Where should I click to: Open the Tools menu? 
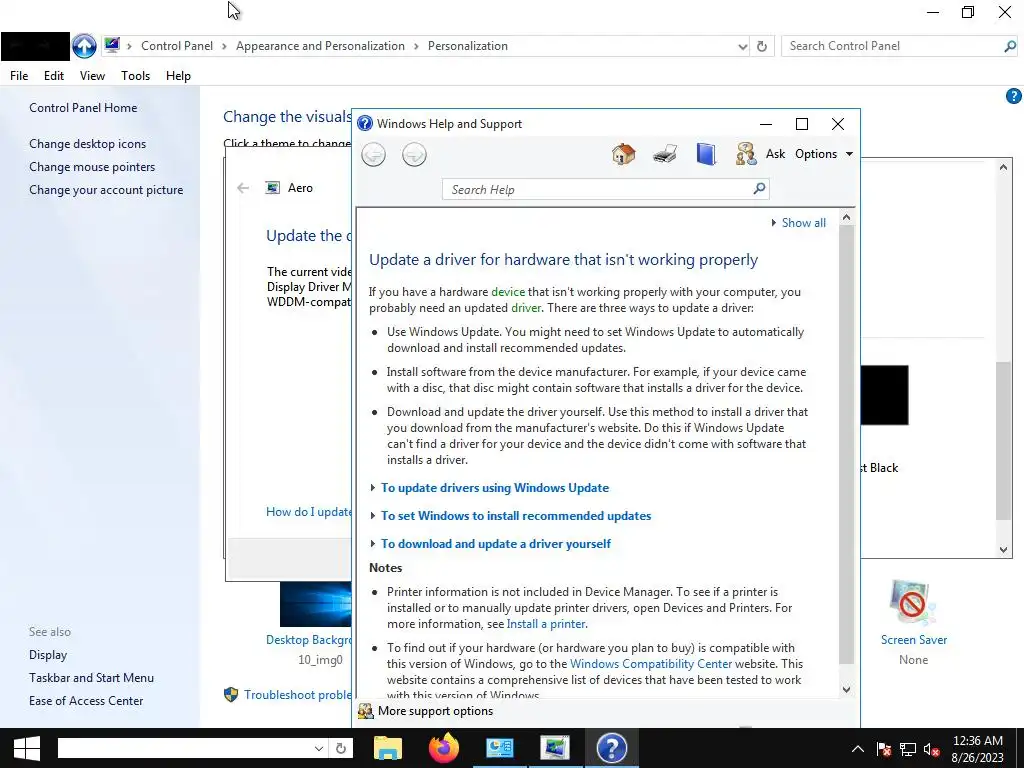(x=135, y=76)
